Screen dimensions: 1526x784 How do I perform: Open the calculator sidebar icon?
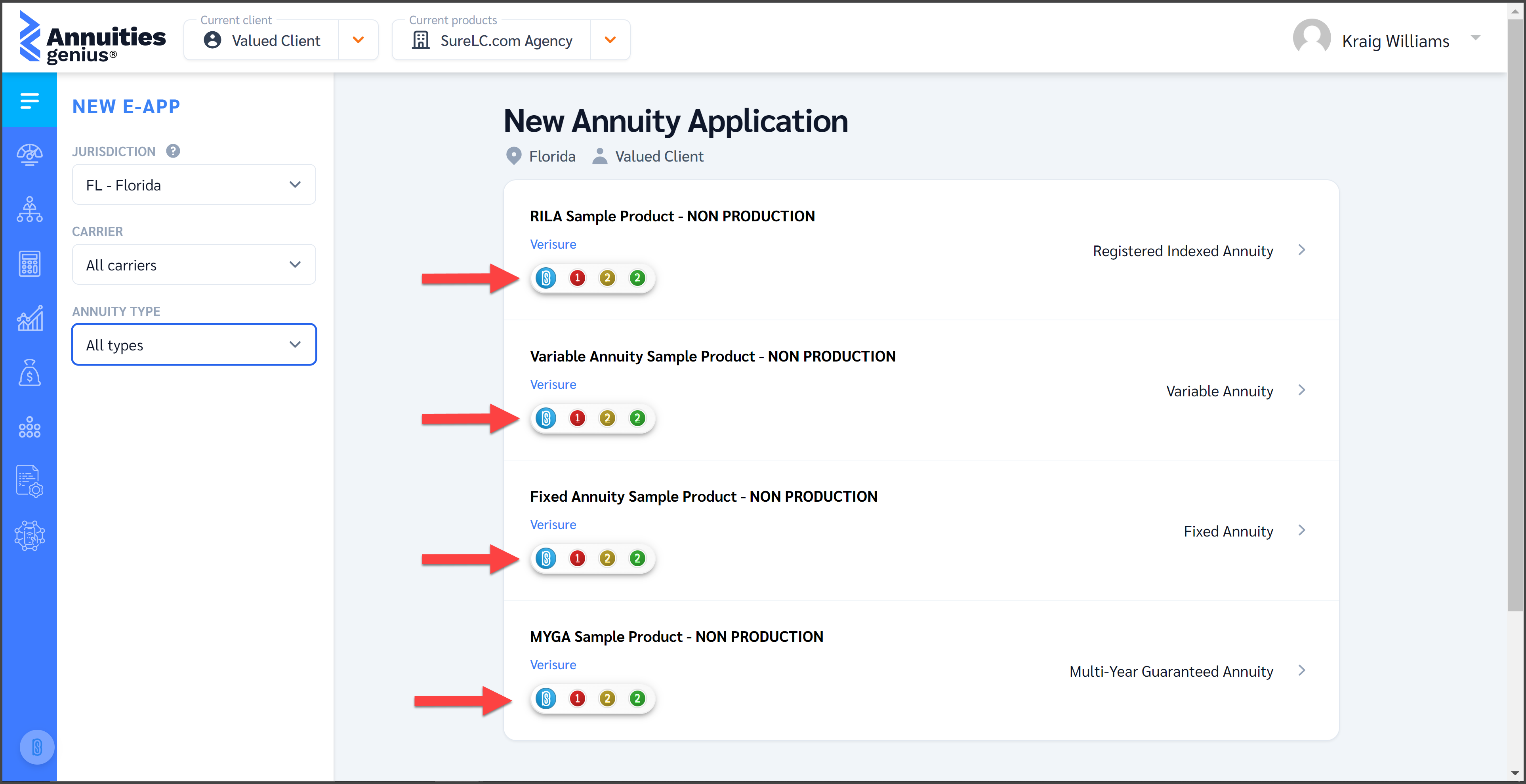(x=30, y=264)
